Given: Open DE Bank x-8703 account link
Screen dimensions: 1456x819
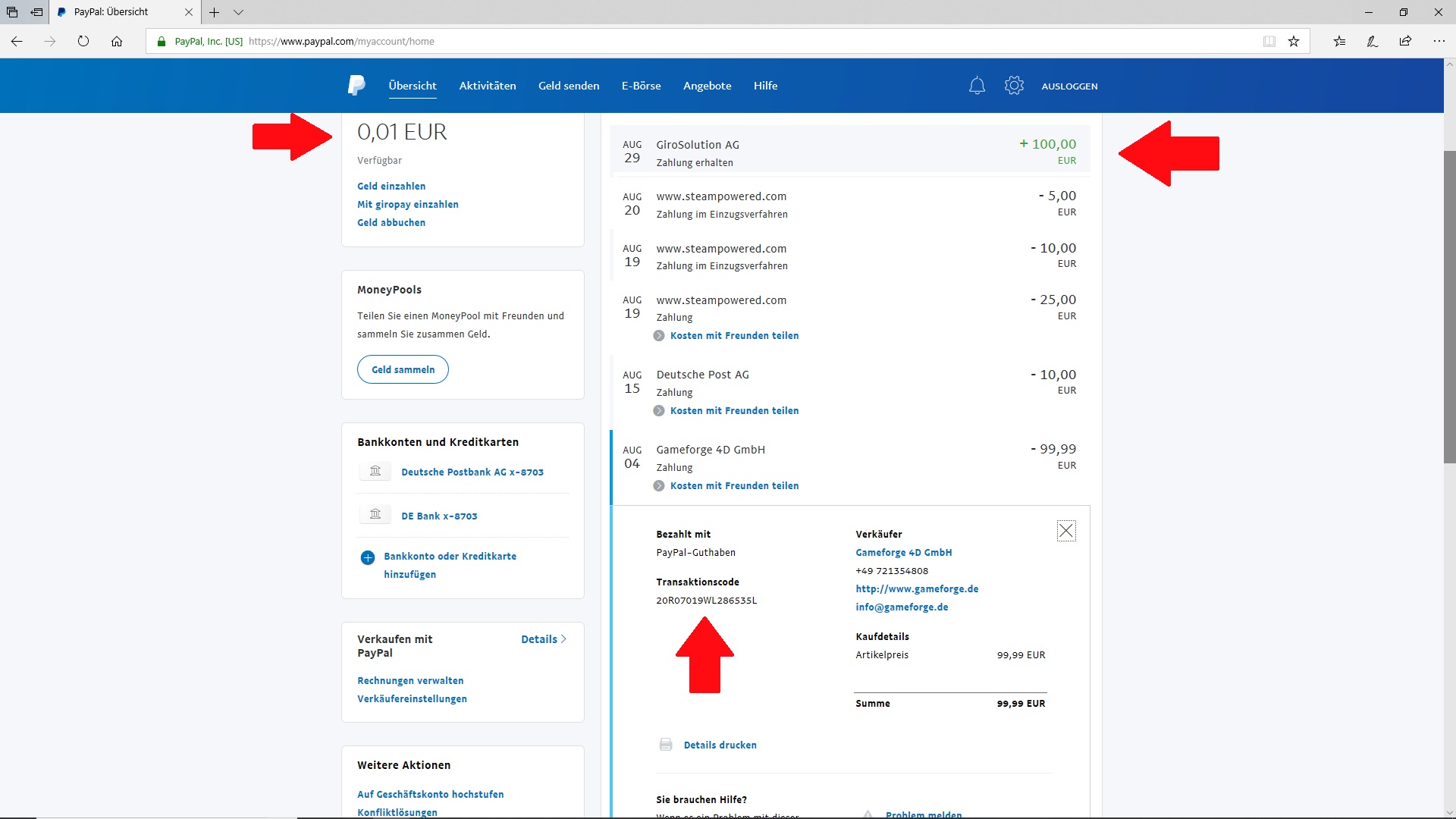Looking at the screenshot, I should tap(439, 516).
